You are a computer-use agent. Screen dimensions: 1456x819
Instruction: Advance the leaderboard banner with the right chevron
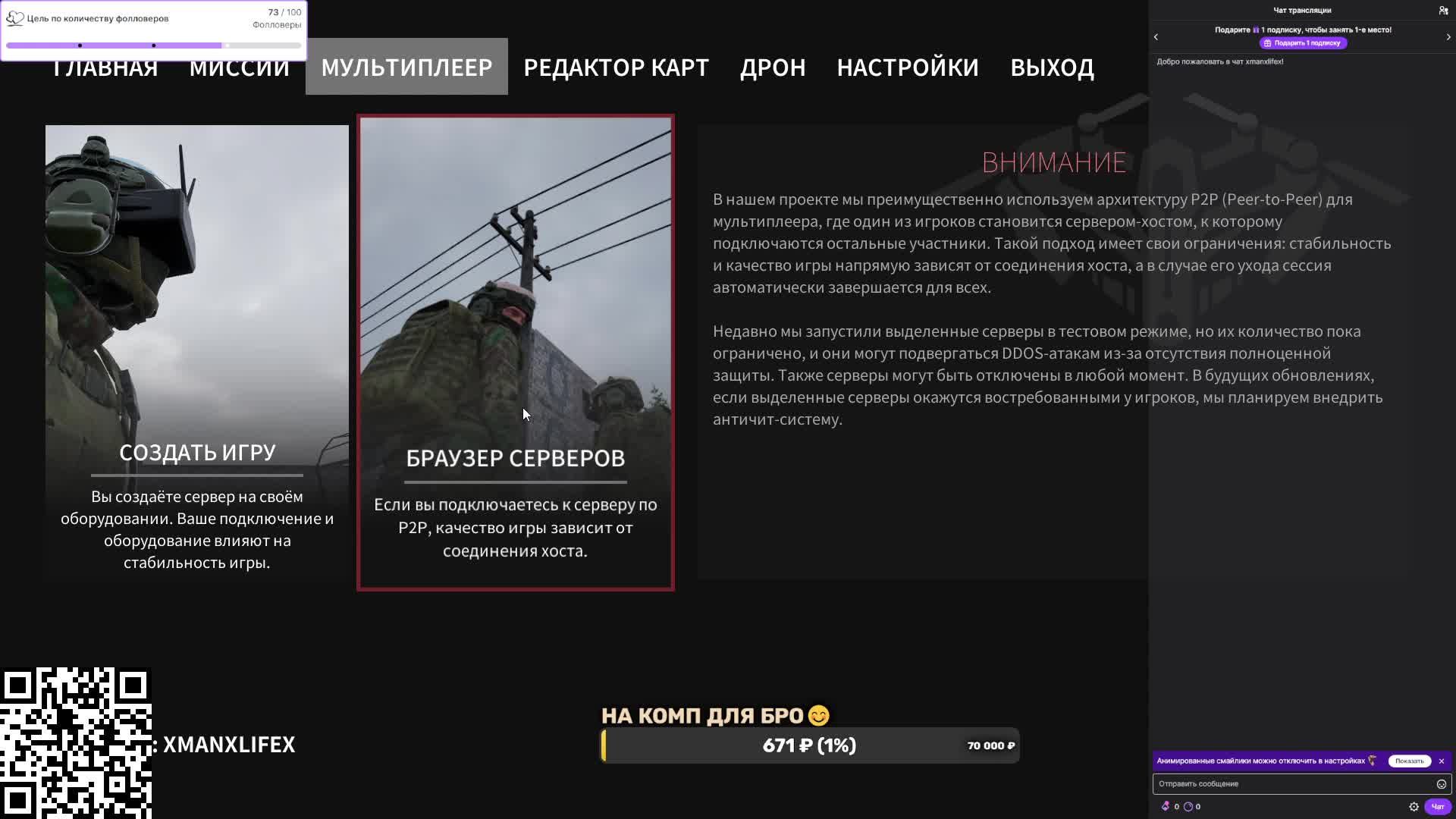pos(1448,36)
